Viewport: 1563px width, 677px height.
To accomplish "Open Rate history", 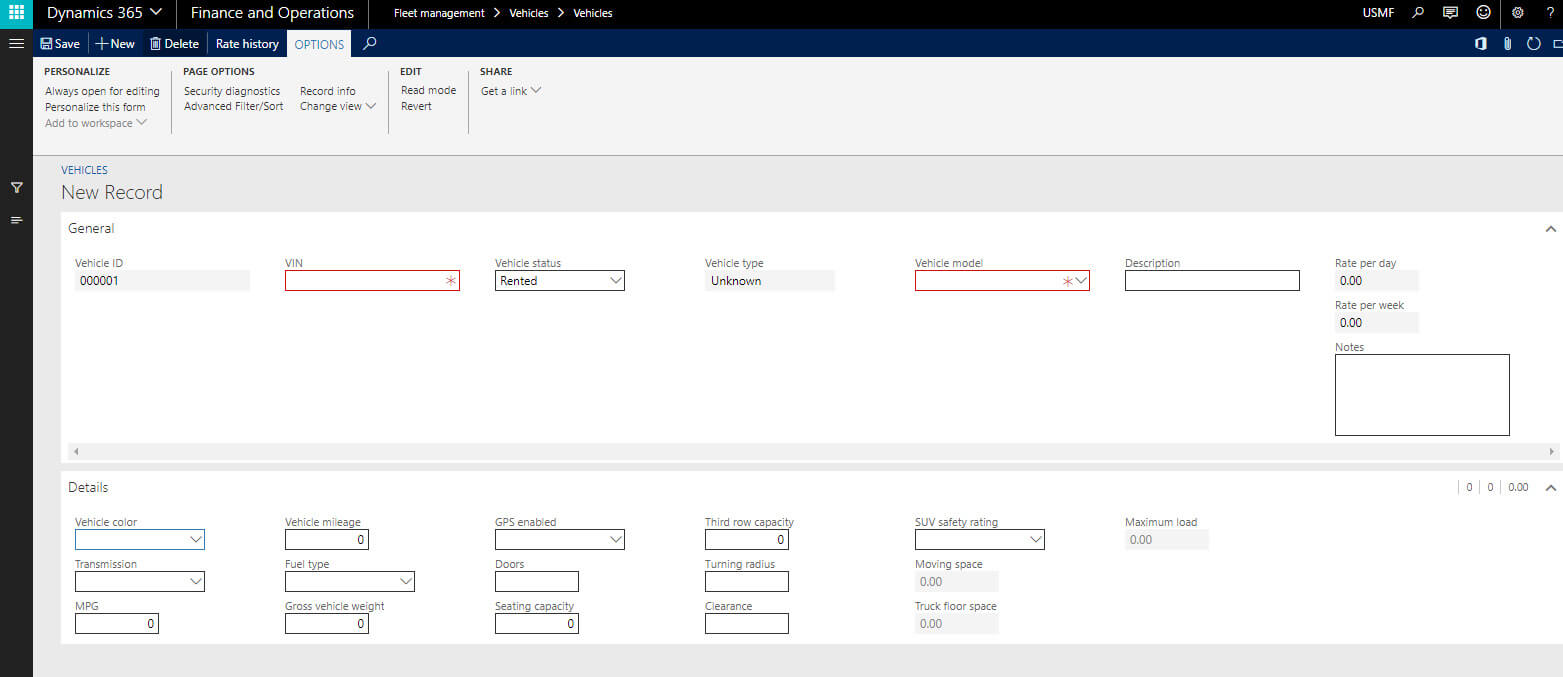I will tap(247, 43).
